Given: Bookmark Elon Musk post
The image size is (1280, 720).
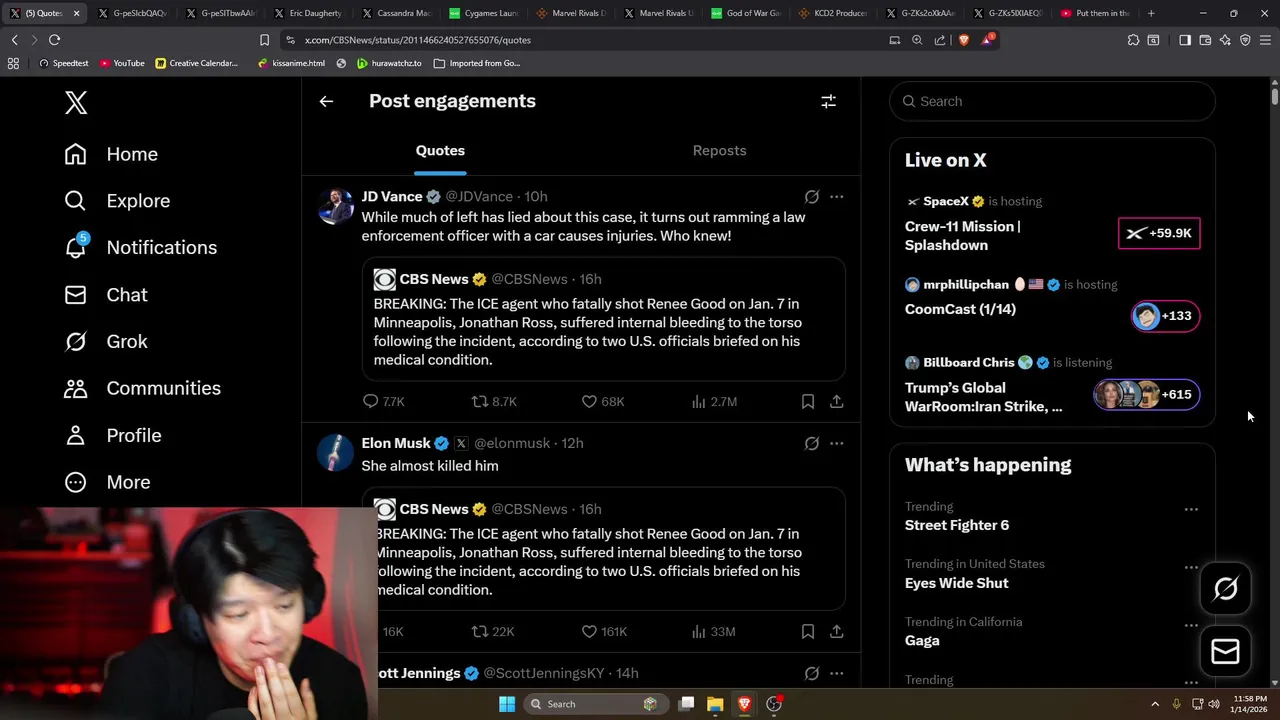Looking at the screenshot, I should point(807,631).
